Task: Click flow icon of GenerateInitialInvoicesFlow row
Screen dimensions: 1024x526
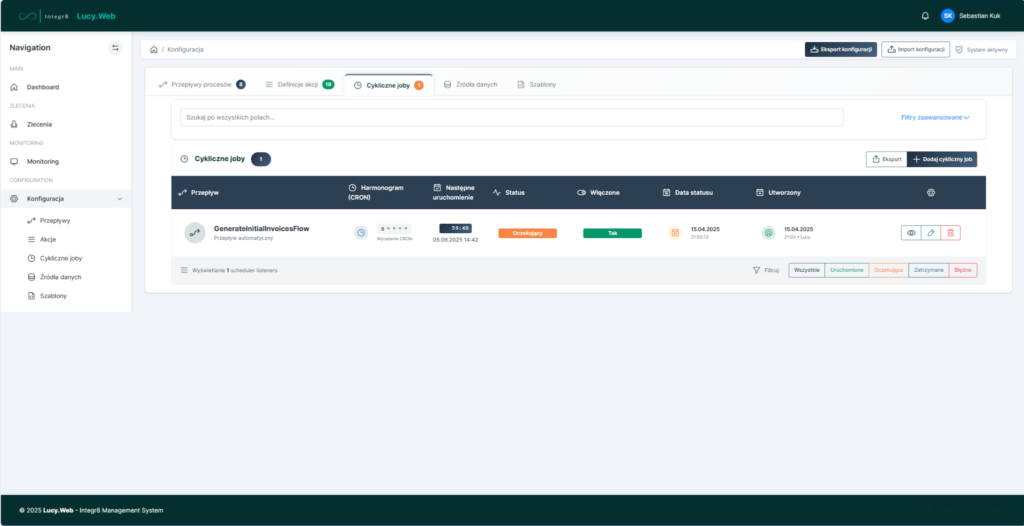Action: pyautogui.click(x=195, y=233)
